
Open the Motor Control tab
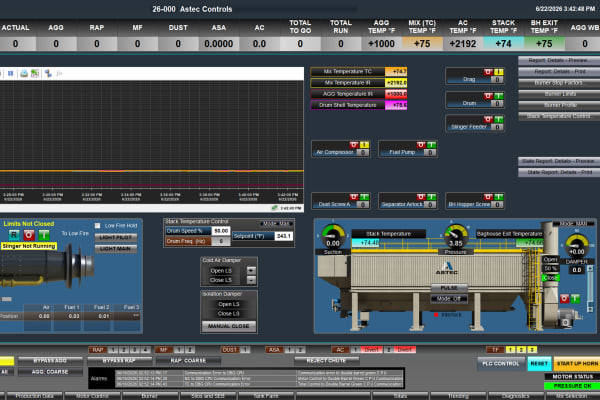tap(92, 396)
